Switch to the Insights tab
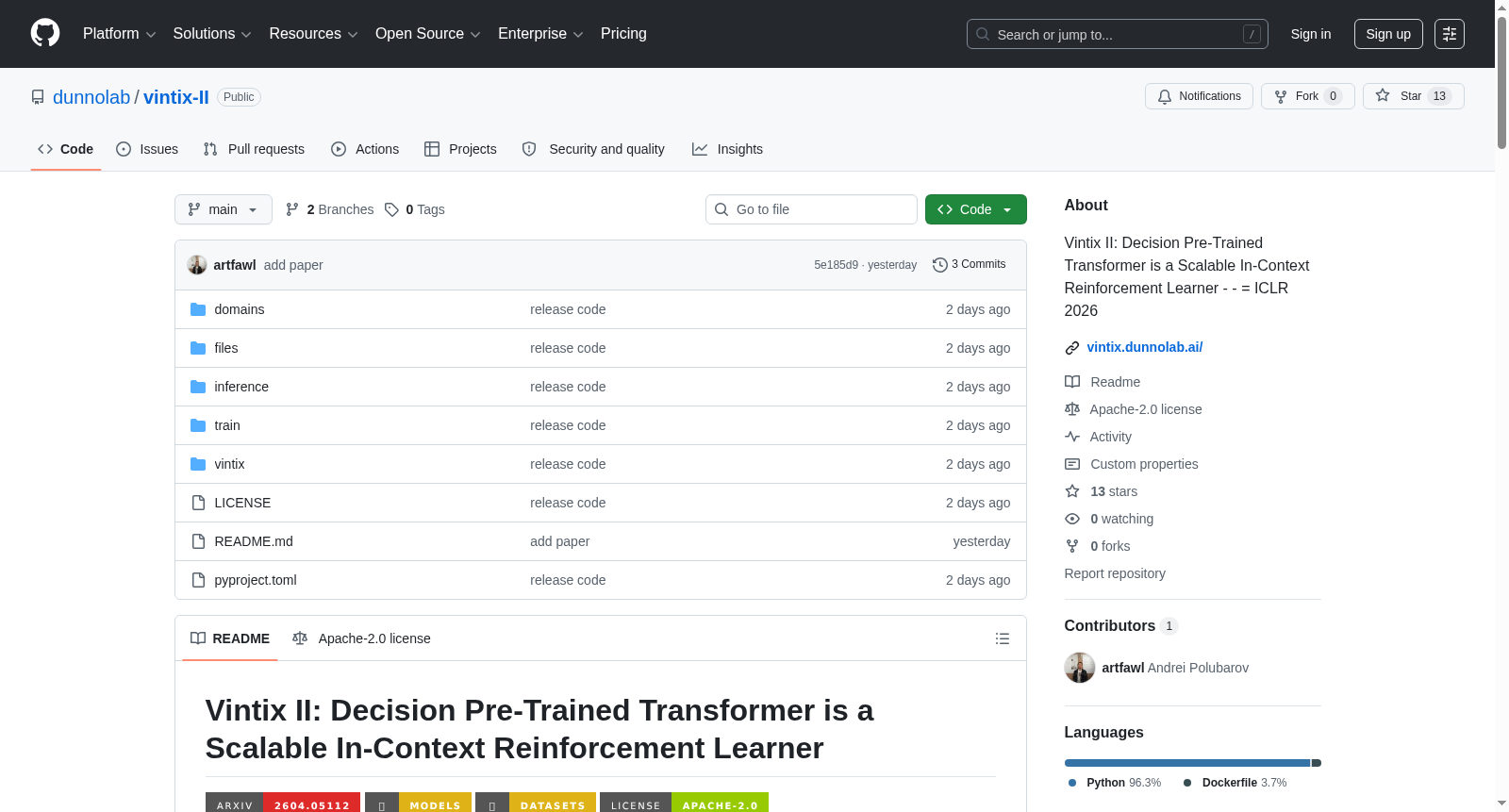The height and width of the screenshot is (812, 1509). point(727,149)
